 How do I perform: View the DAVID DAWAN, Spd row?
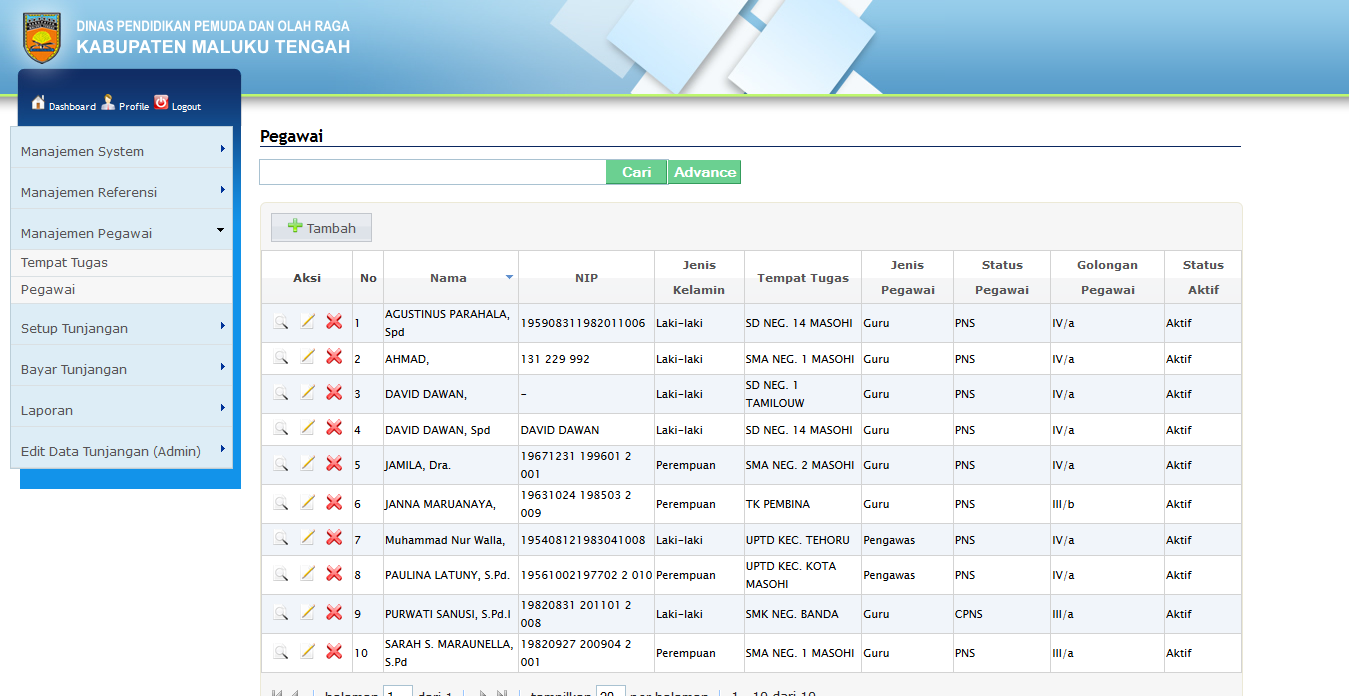coord(281,428)
